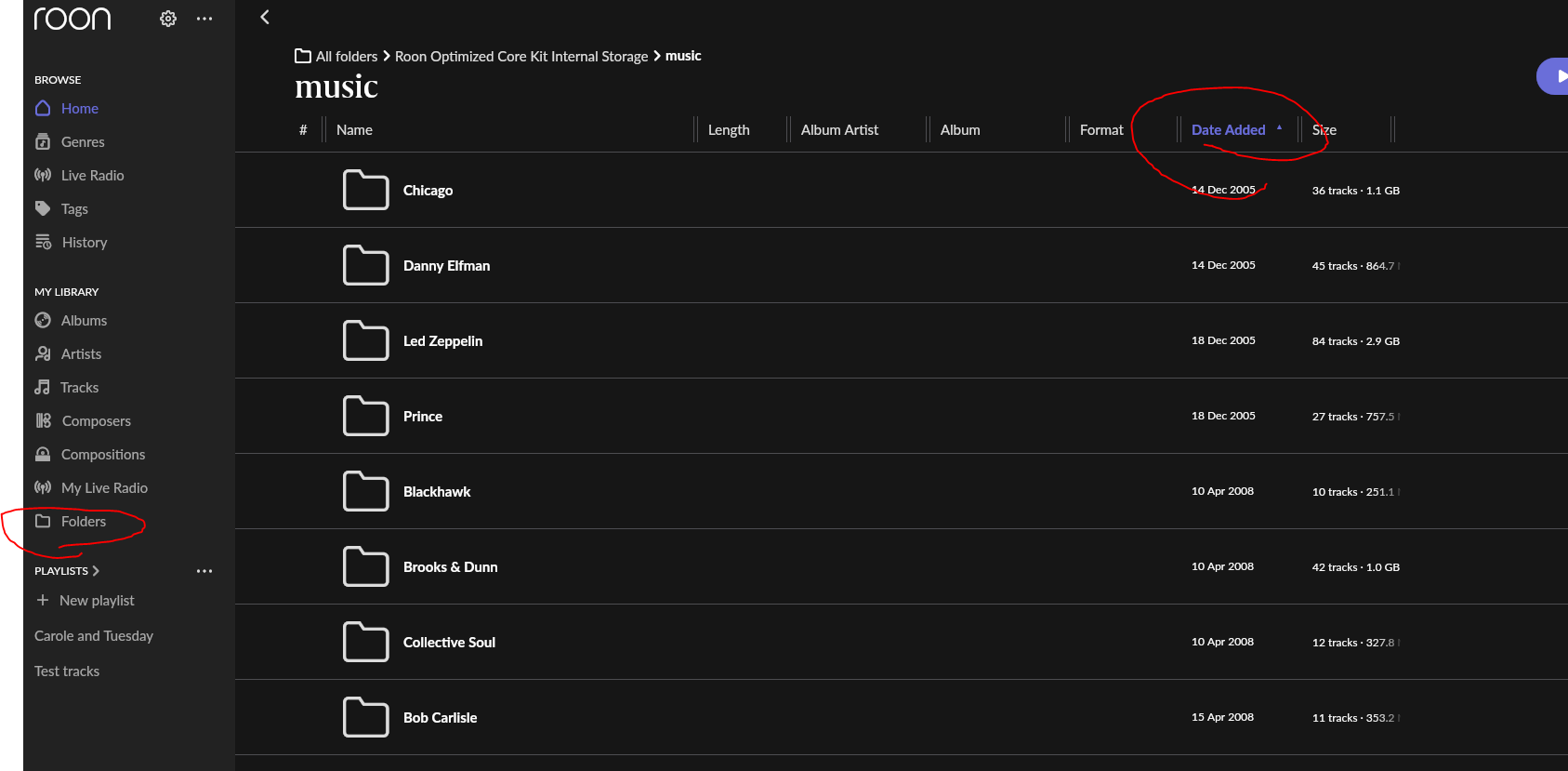
Task: Open Folders in My Library
Action: tap(84, 522)
